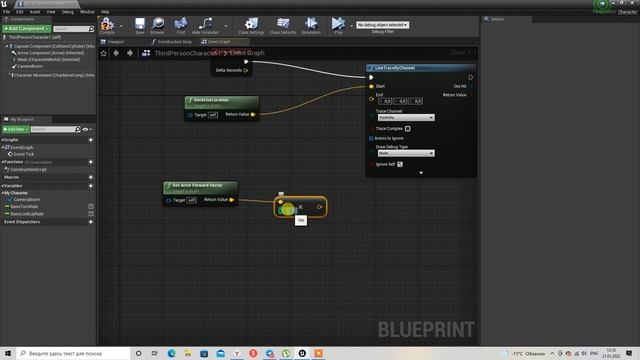Open the Debug menu

point(67,12)
